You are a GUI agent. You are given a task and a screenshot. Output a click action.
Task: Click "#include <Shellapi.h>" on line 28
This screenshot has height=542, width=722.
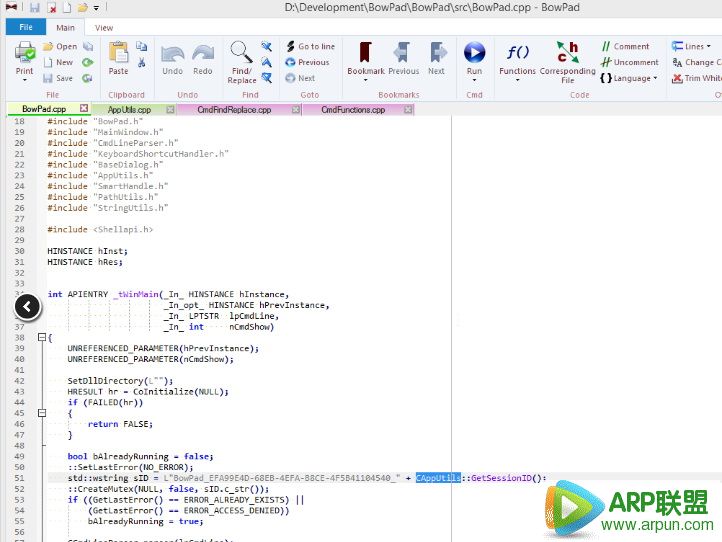coord(100,229)
